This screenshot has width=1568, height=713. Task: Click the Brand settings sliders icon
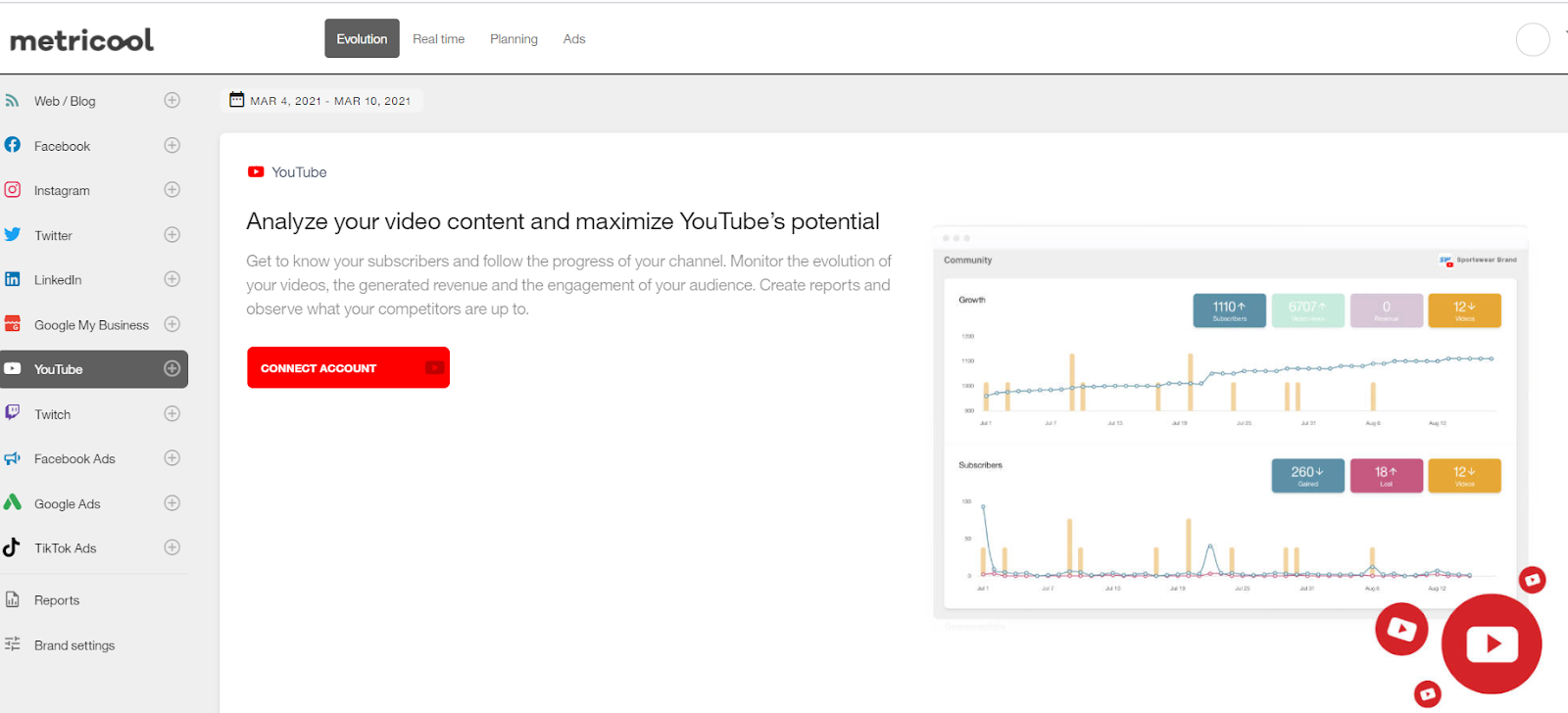point(12,643)
